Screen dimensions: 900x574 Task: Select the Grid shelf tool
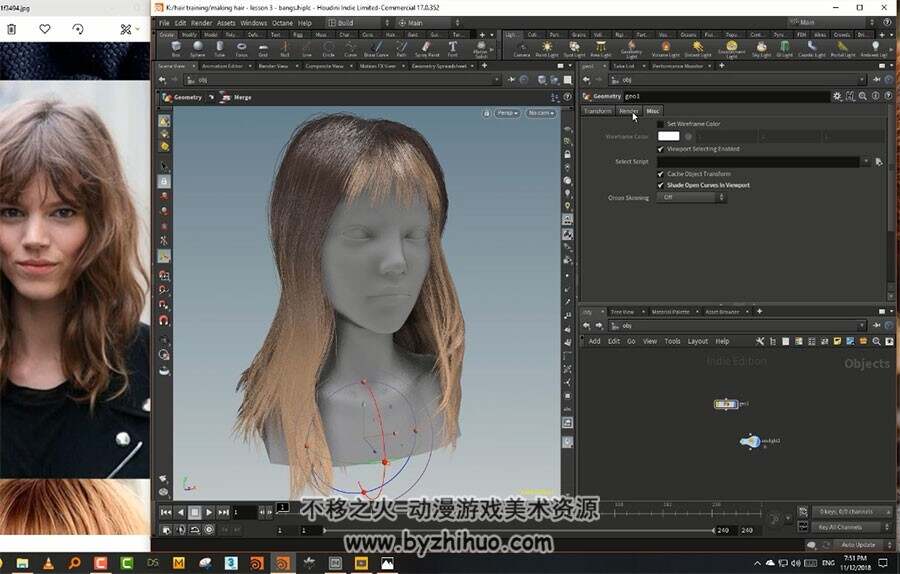click(263, 49)
